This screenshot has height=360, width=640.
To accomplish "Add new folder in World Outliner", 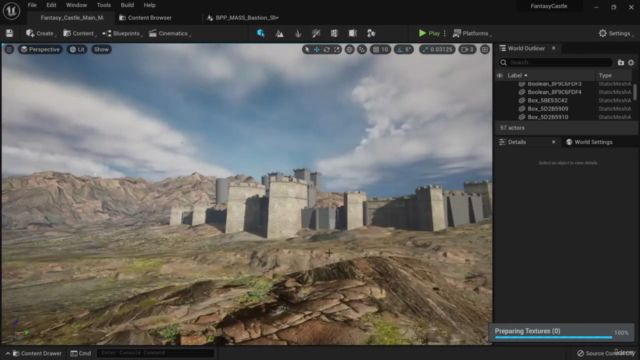I will click(621, 62).
